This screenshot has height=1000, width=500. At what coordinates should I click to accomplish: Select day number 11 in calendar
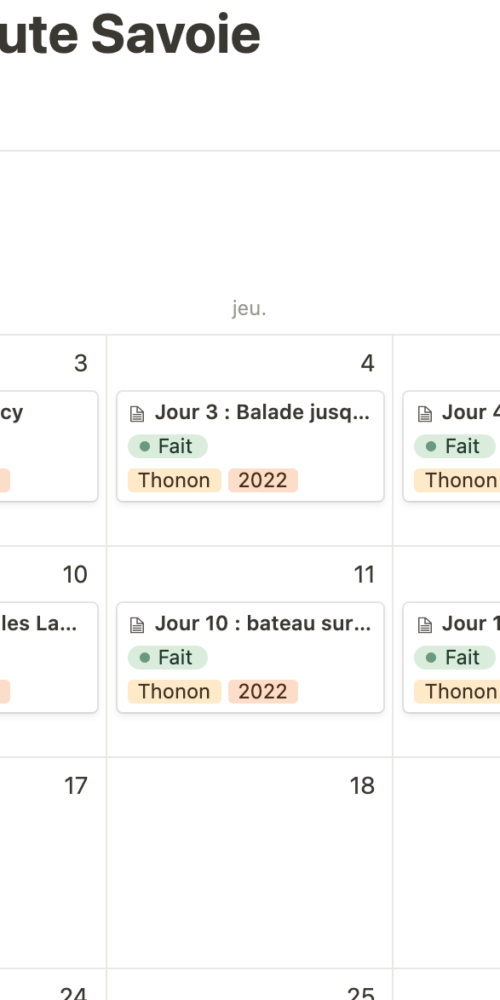click(364, 575)
